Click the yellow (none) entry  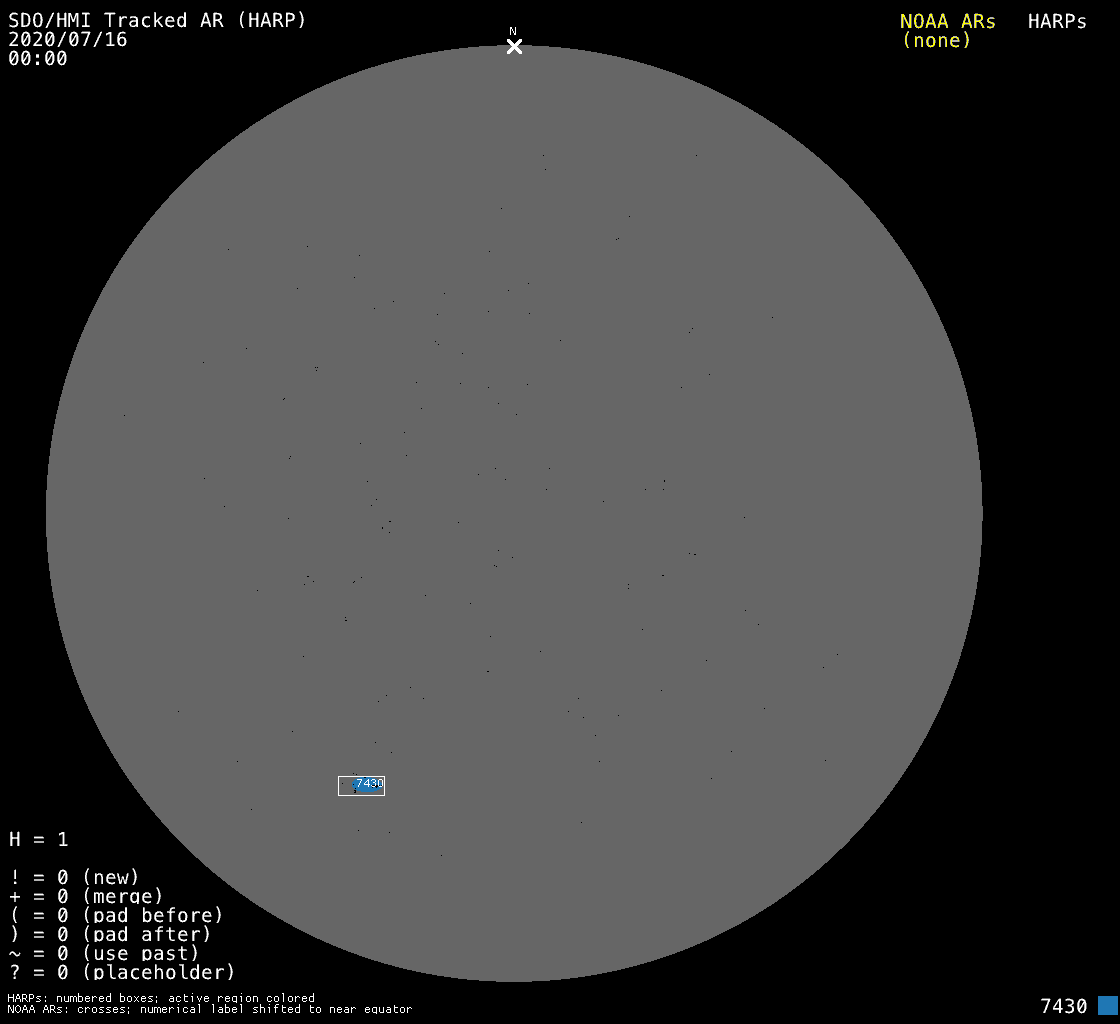pos(936,40)
